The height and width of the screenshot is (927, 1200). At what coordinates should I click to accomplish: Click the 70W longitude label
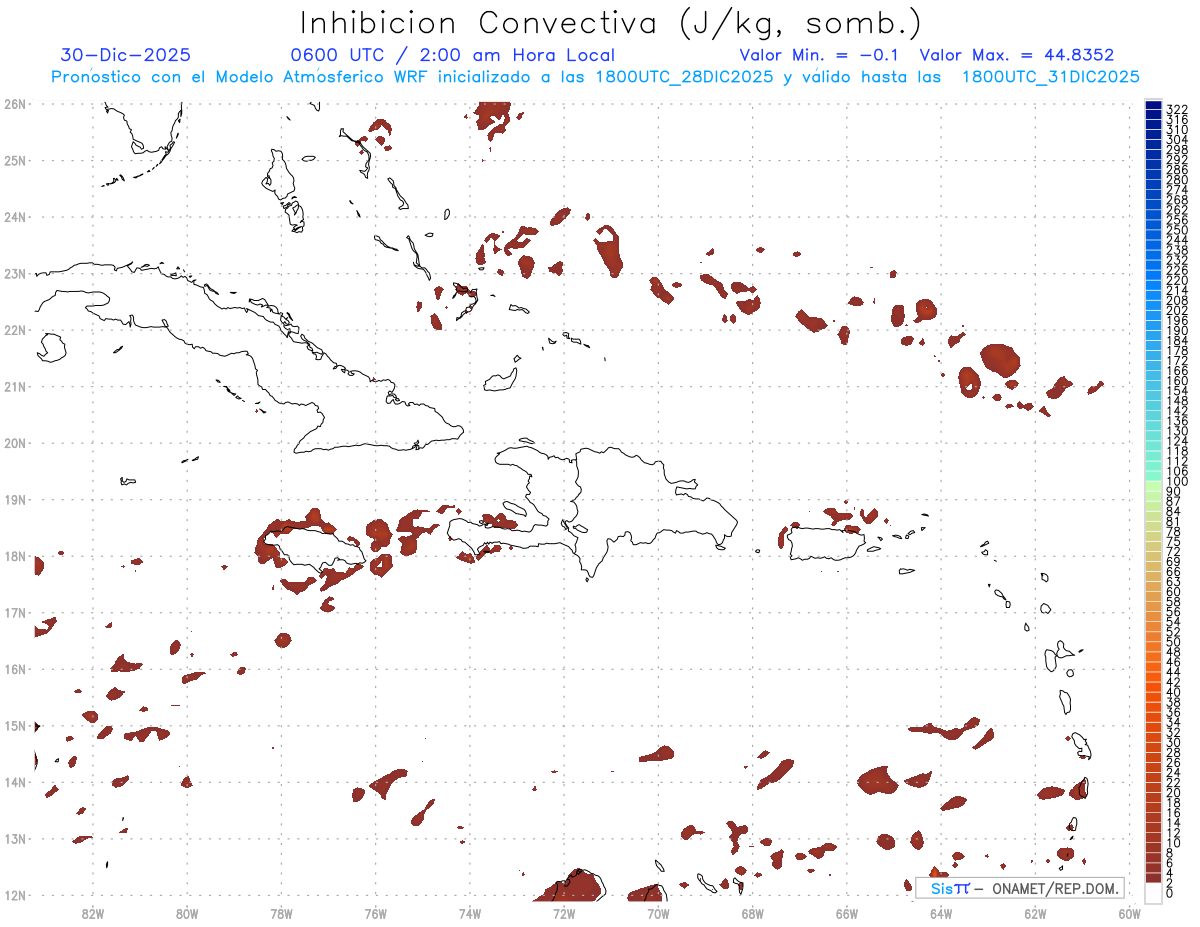(658, 913)
